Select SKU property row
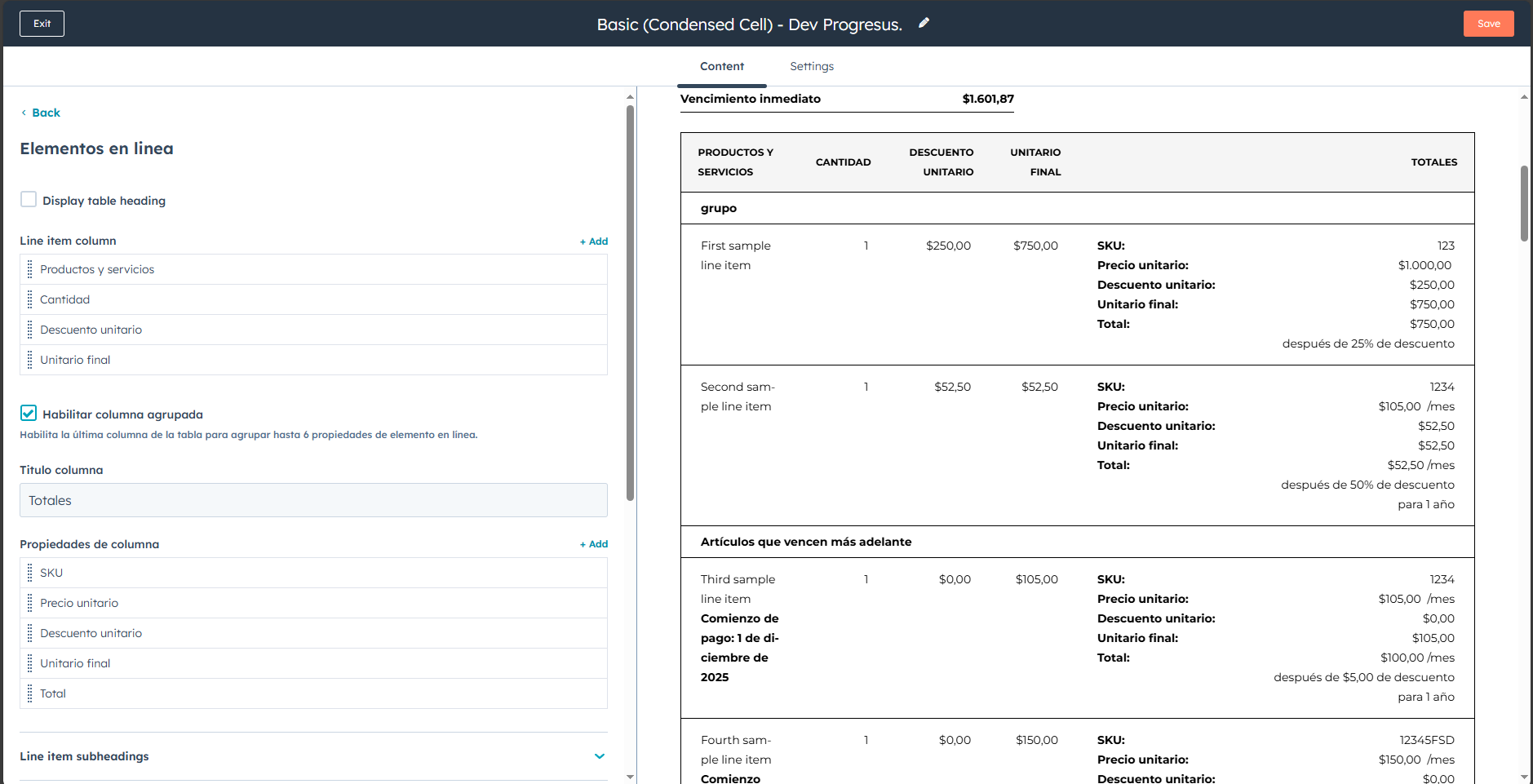1533x784 pixels. point(313,573)
